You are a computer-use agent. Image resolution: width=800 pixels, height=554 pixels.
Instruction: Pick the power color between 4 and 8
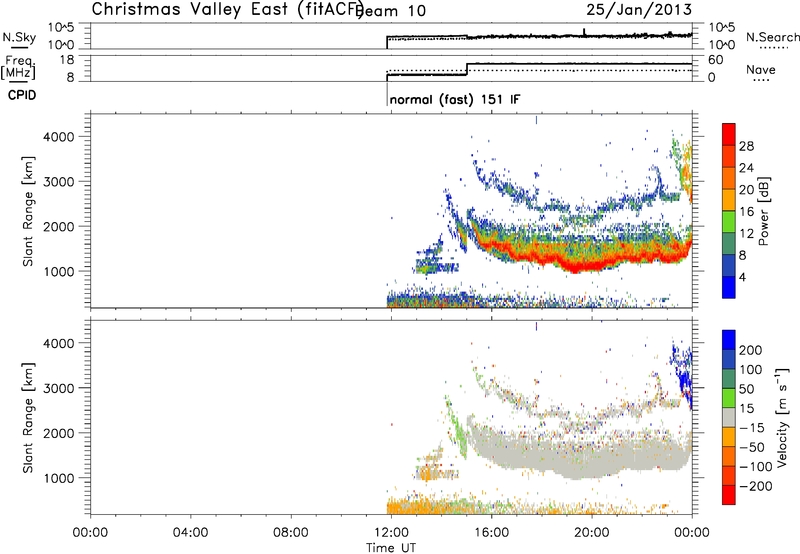pos(729,265)
